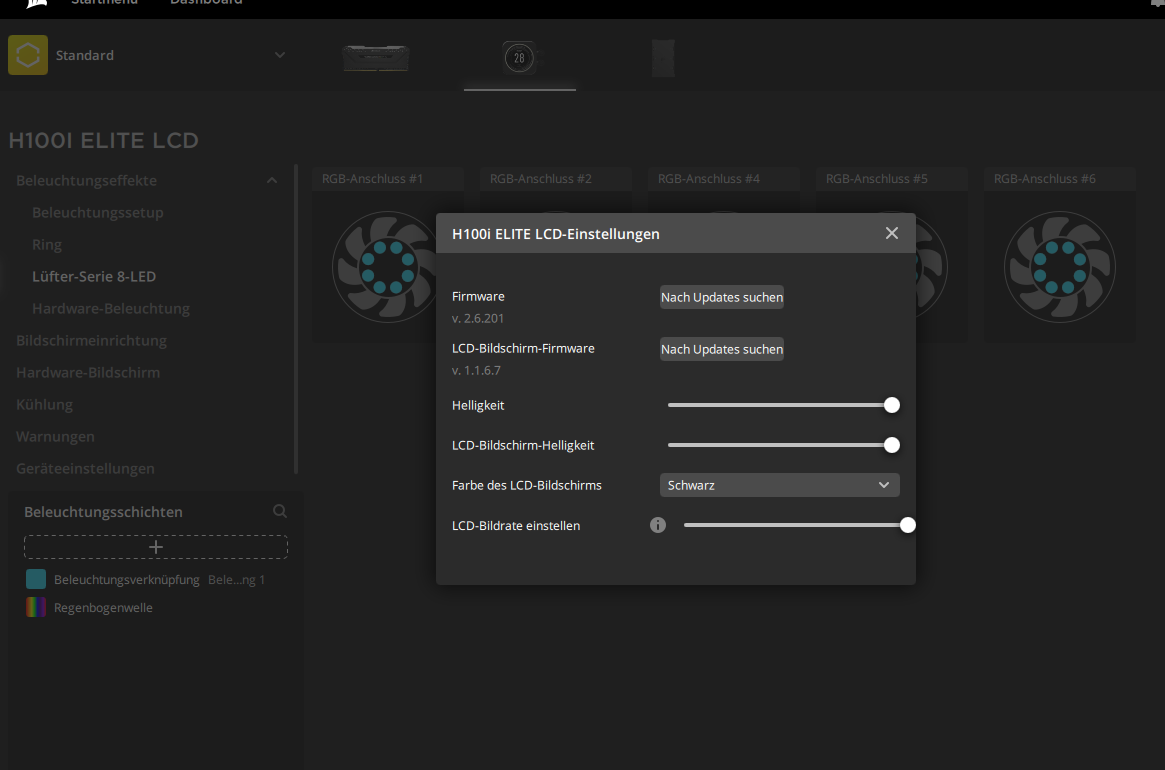
Task: Open Hardware-Bildschirm menu item
Action: [88, 372]
